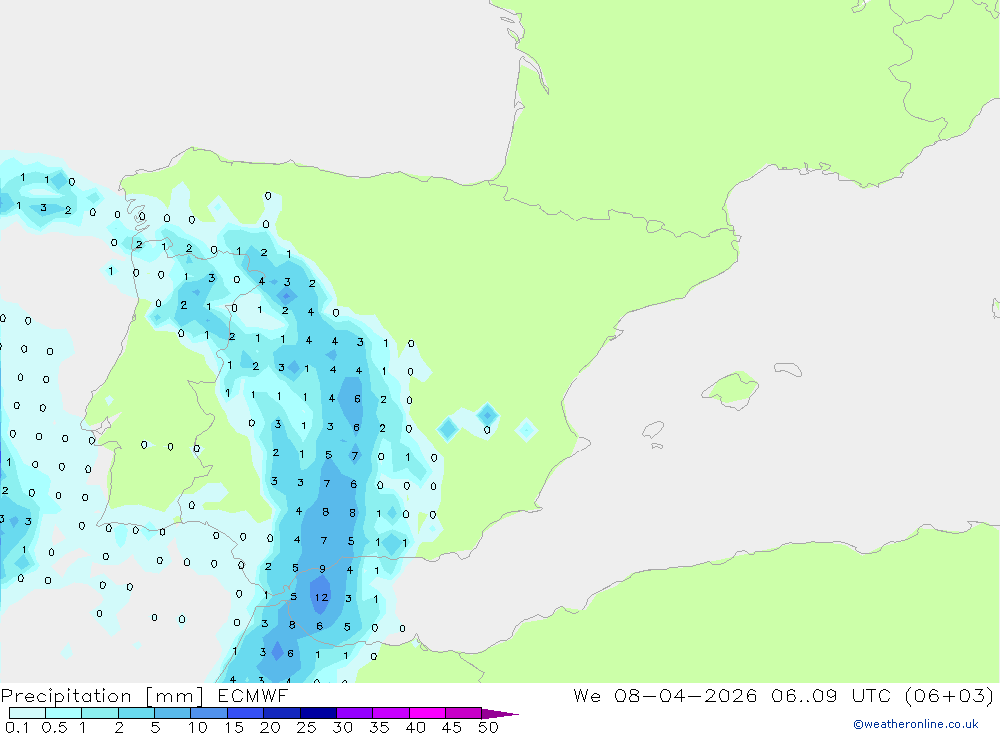The height and width of the screenshot is (733, 1000).
Task: Click the legend swatch between 10 and 15
Action: click(x=209, y=713)
